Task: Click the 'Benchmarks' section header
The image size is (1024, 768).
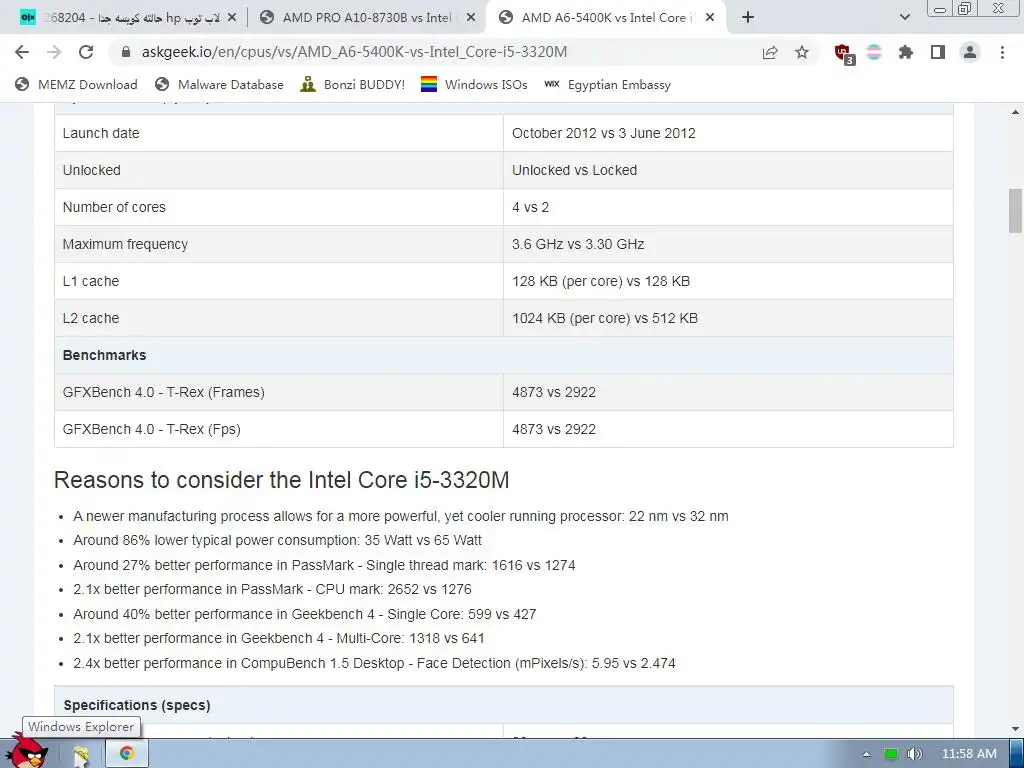Action: [504, 355]
